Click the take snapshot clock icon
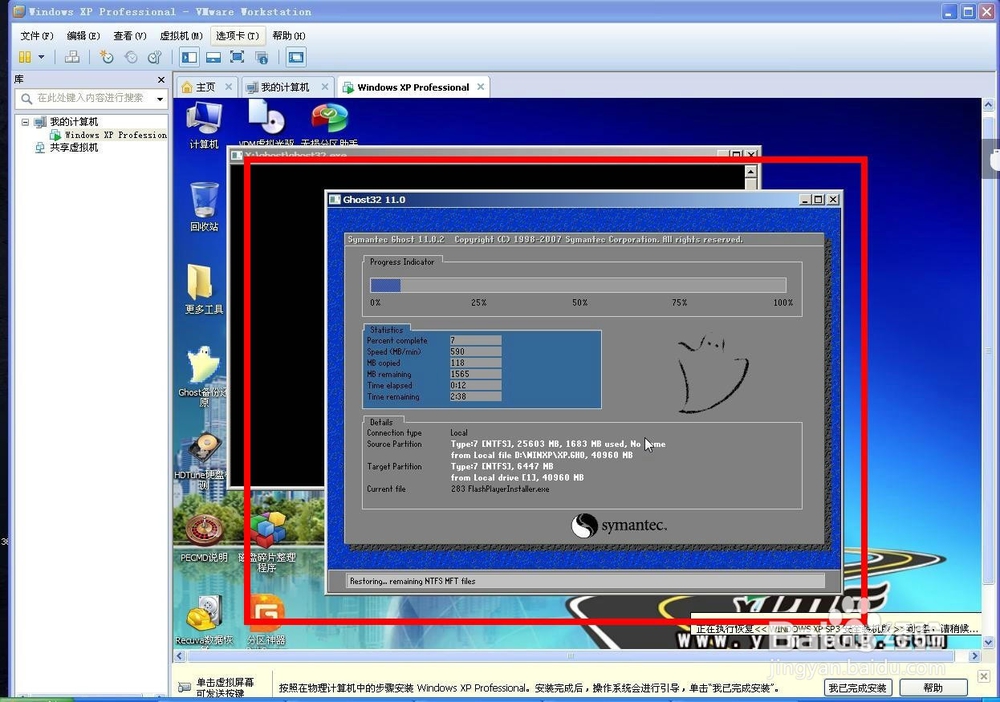This screenshot has width=1000, height=702. click(107, 57)
